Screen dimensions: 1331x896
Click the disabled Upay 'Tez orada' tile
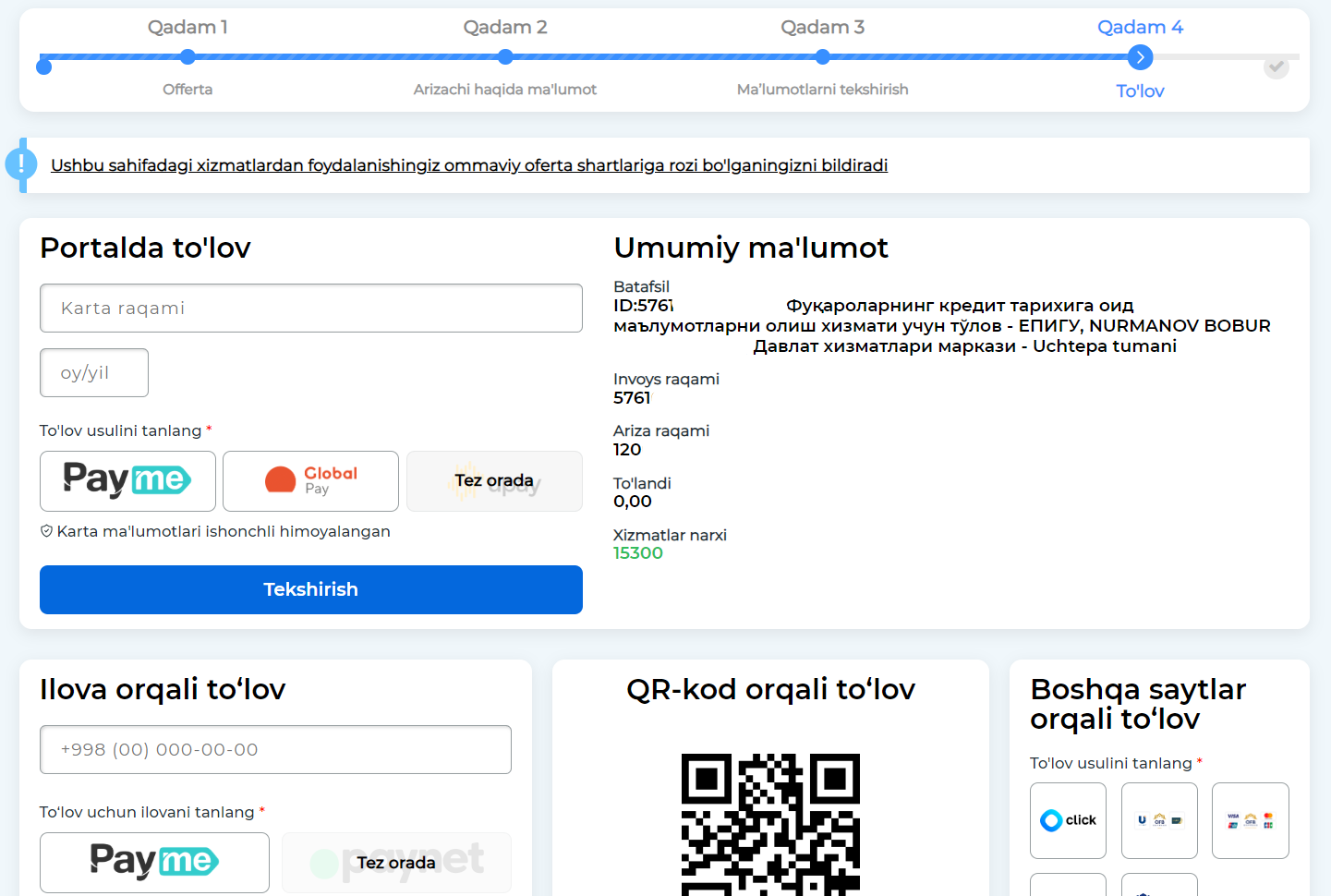(494, 481)
